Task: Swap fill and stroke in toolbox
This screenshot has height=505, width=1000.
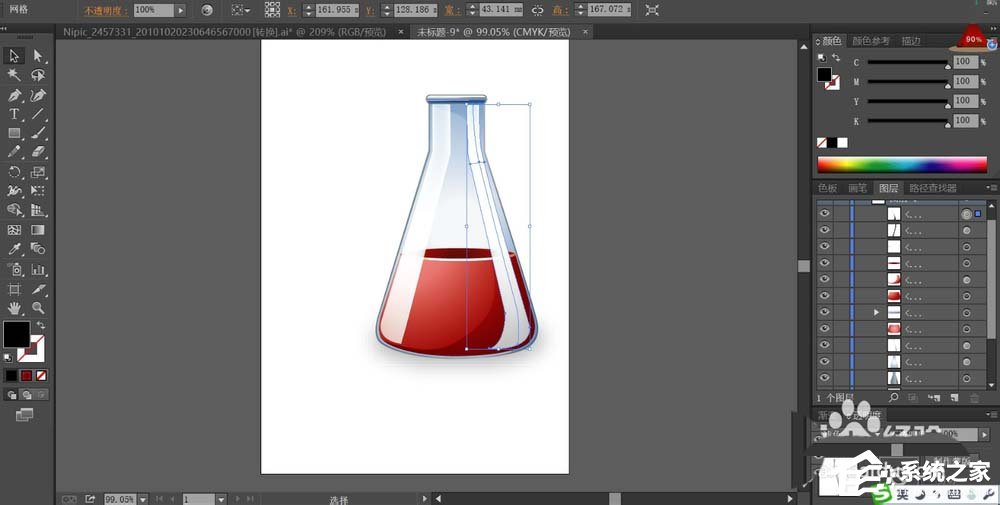Action: [x=41, y=325]
